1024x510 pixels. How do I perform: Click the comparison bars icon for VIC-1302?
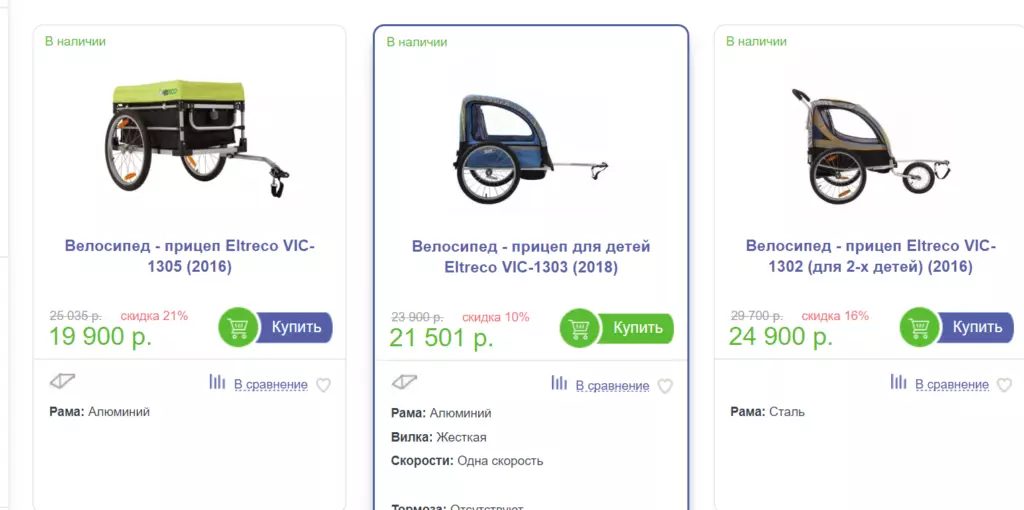(899, 381)
